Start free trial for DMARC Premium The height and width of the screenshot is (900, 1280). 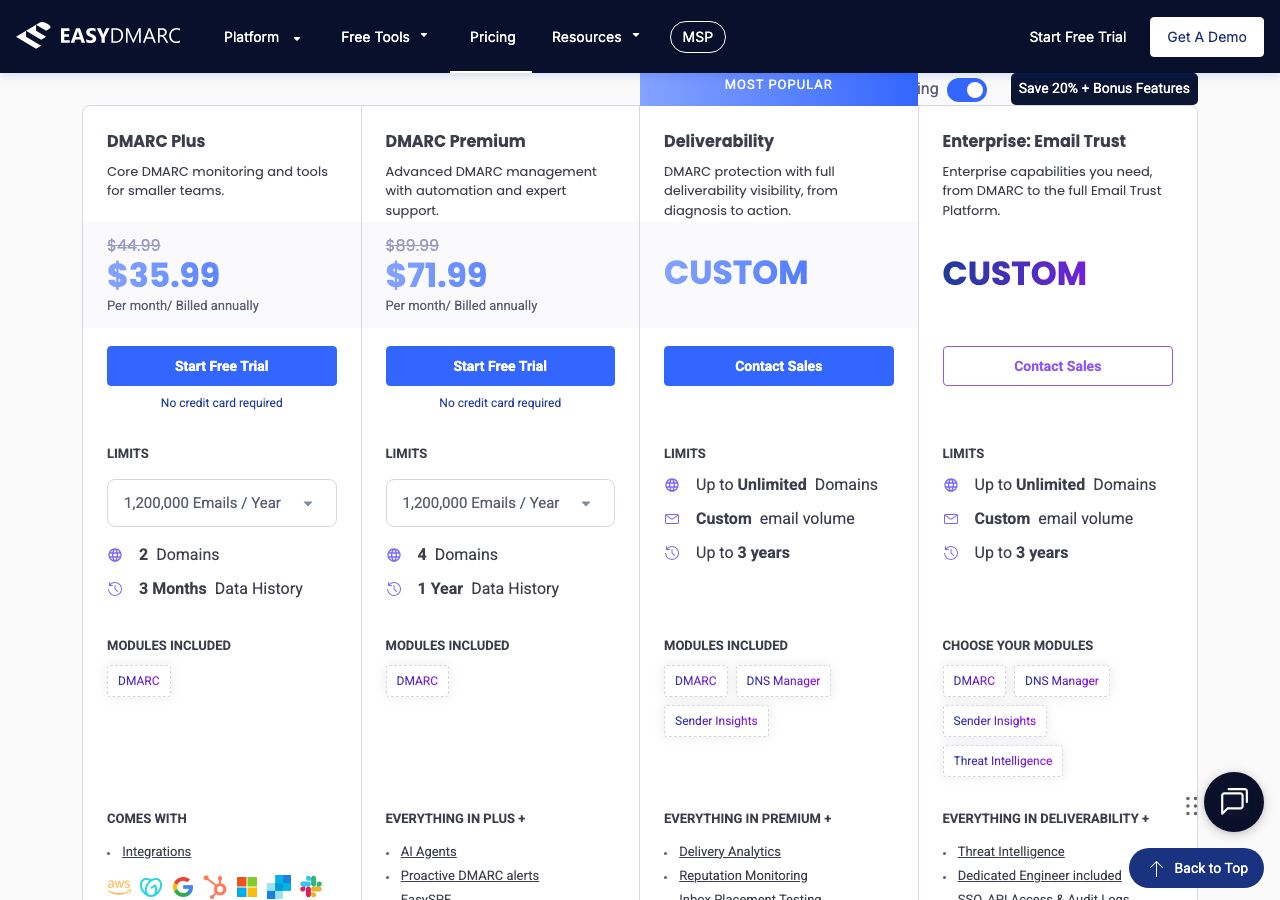pyautogui.click(x=500, y=366)
